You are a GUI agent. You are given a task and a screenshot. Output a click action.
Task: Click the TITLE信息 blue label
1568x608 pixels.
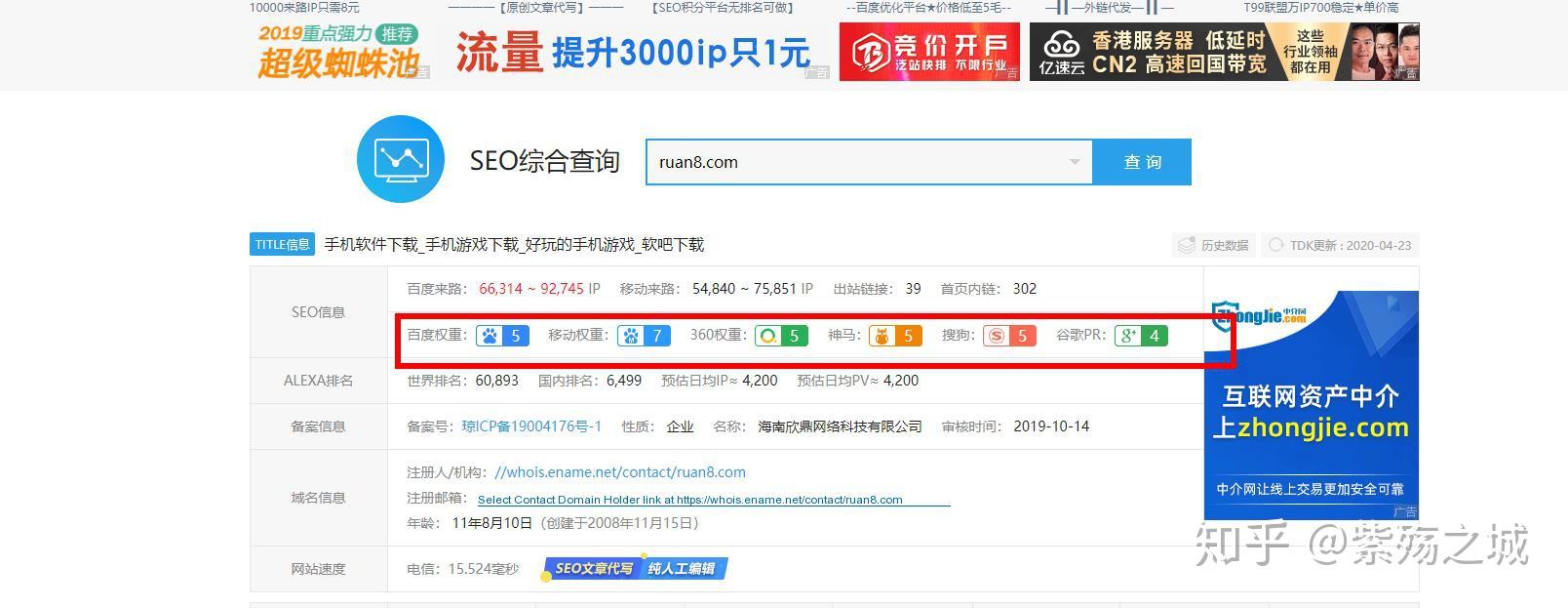(283, 245)
